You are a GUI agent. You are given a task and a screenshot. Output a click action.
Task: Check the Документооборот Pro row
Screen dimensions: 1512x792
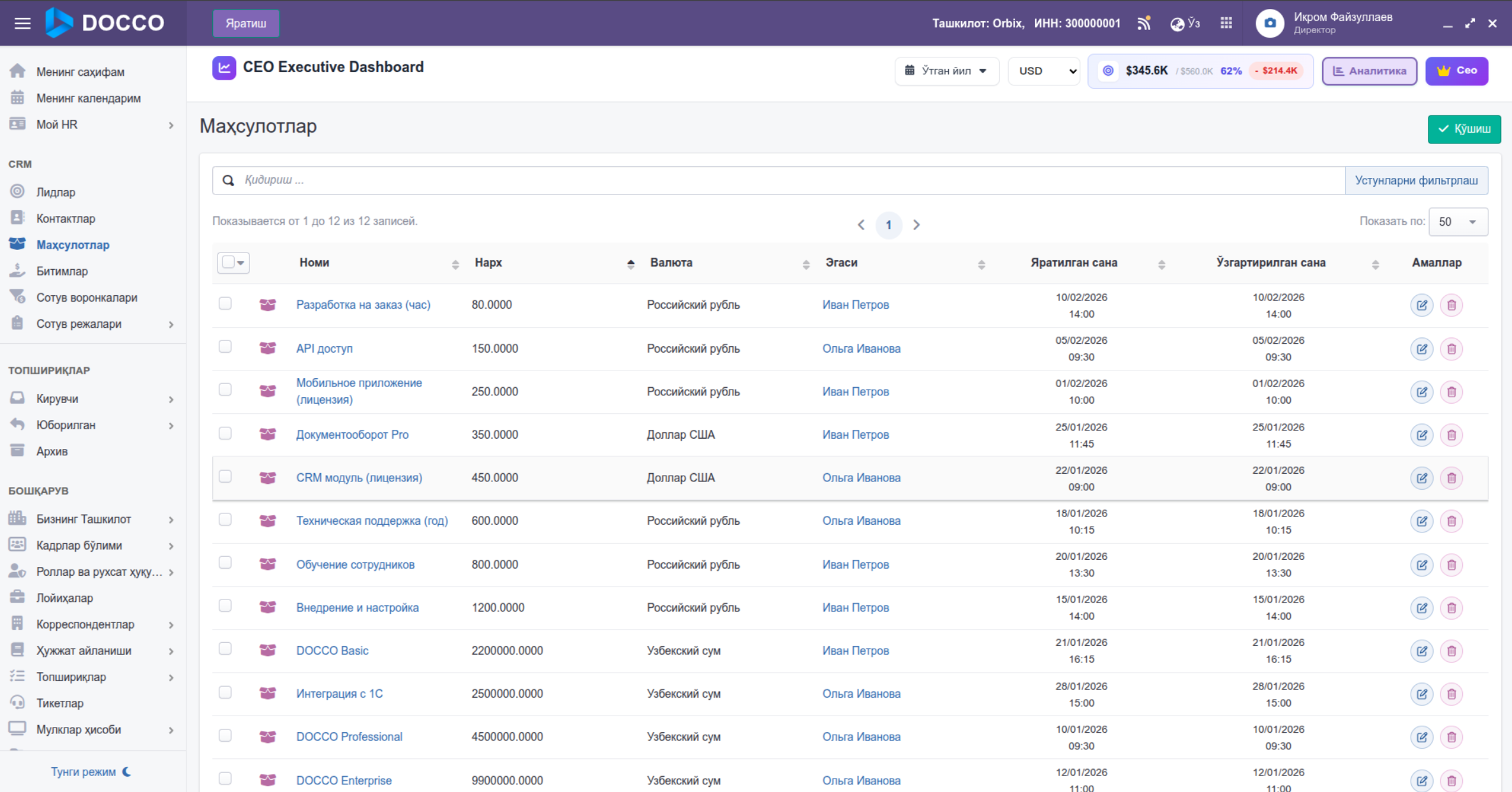[225, 434]
